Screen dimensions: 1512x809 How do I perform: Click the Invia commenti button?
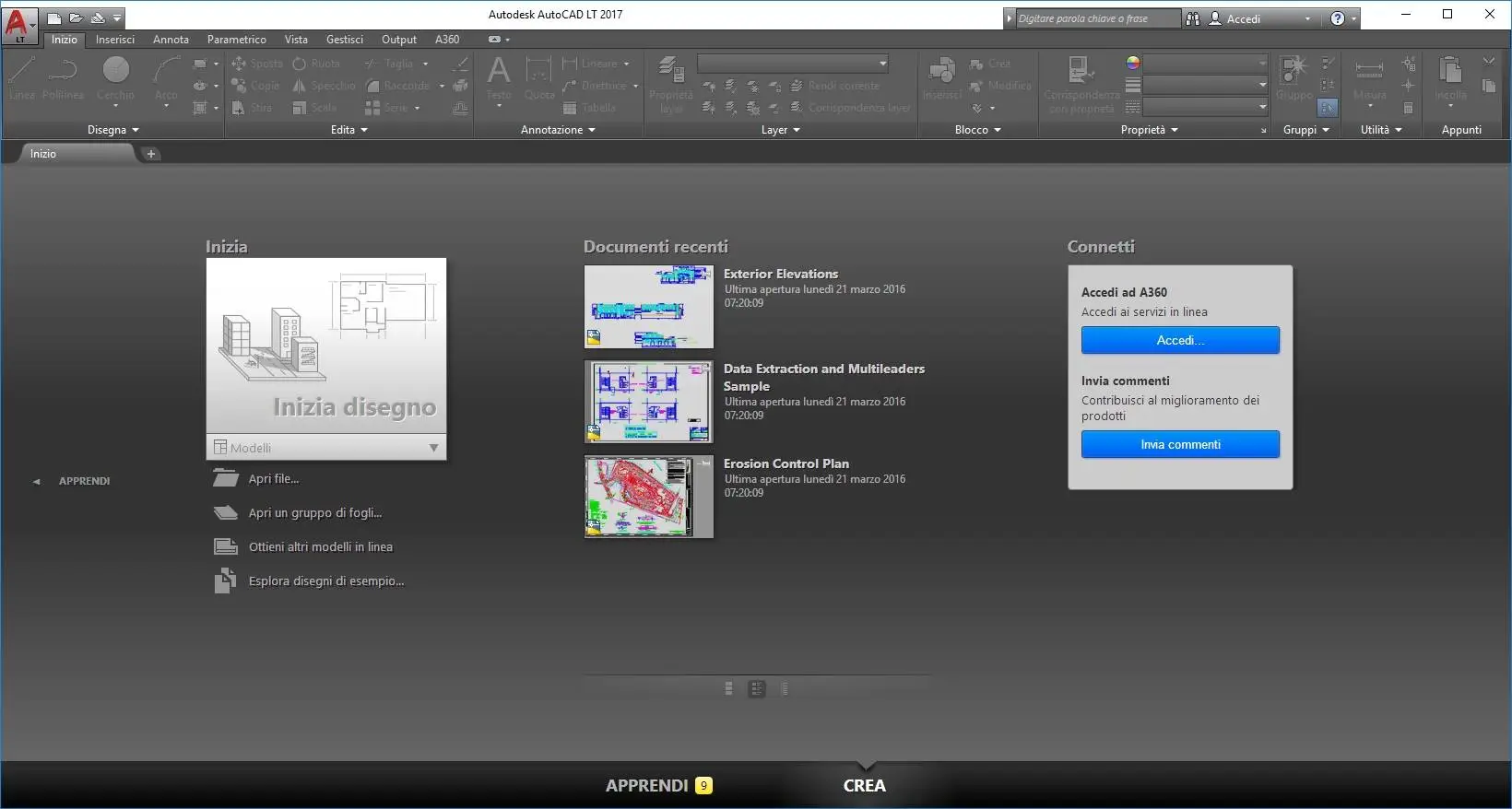click(1180, 444)
